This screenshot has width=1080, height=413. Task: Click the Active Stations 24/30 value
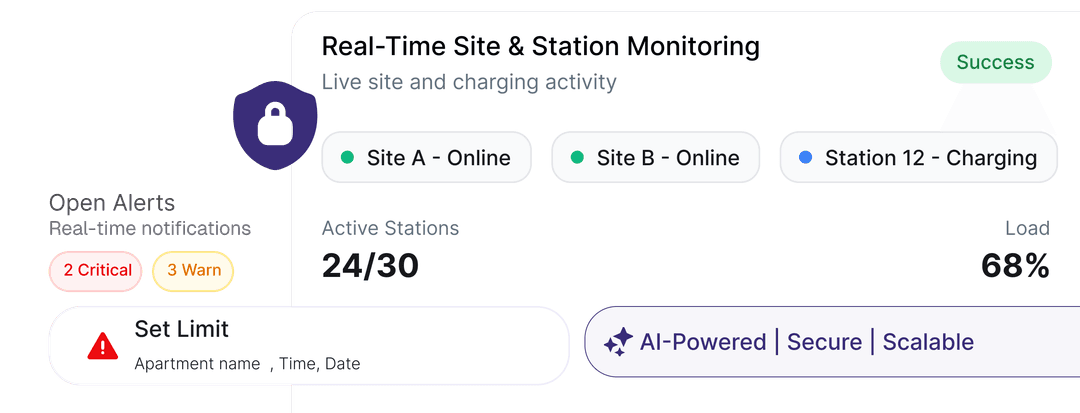(x=370, y=266)
